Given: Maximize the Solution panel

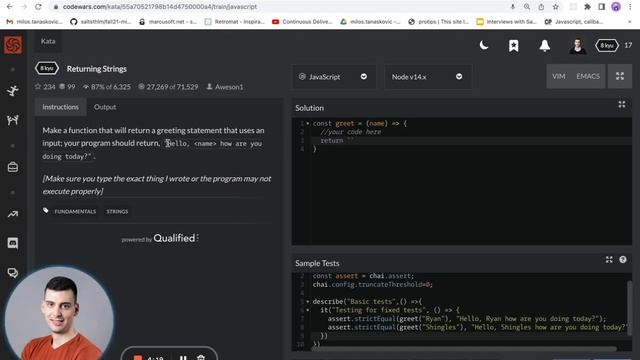Looking at the screenshot, I should (622, 104).
